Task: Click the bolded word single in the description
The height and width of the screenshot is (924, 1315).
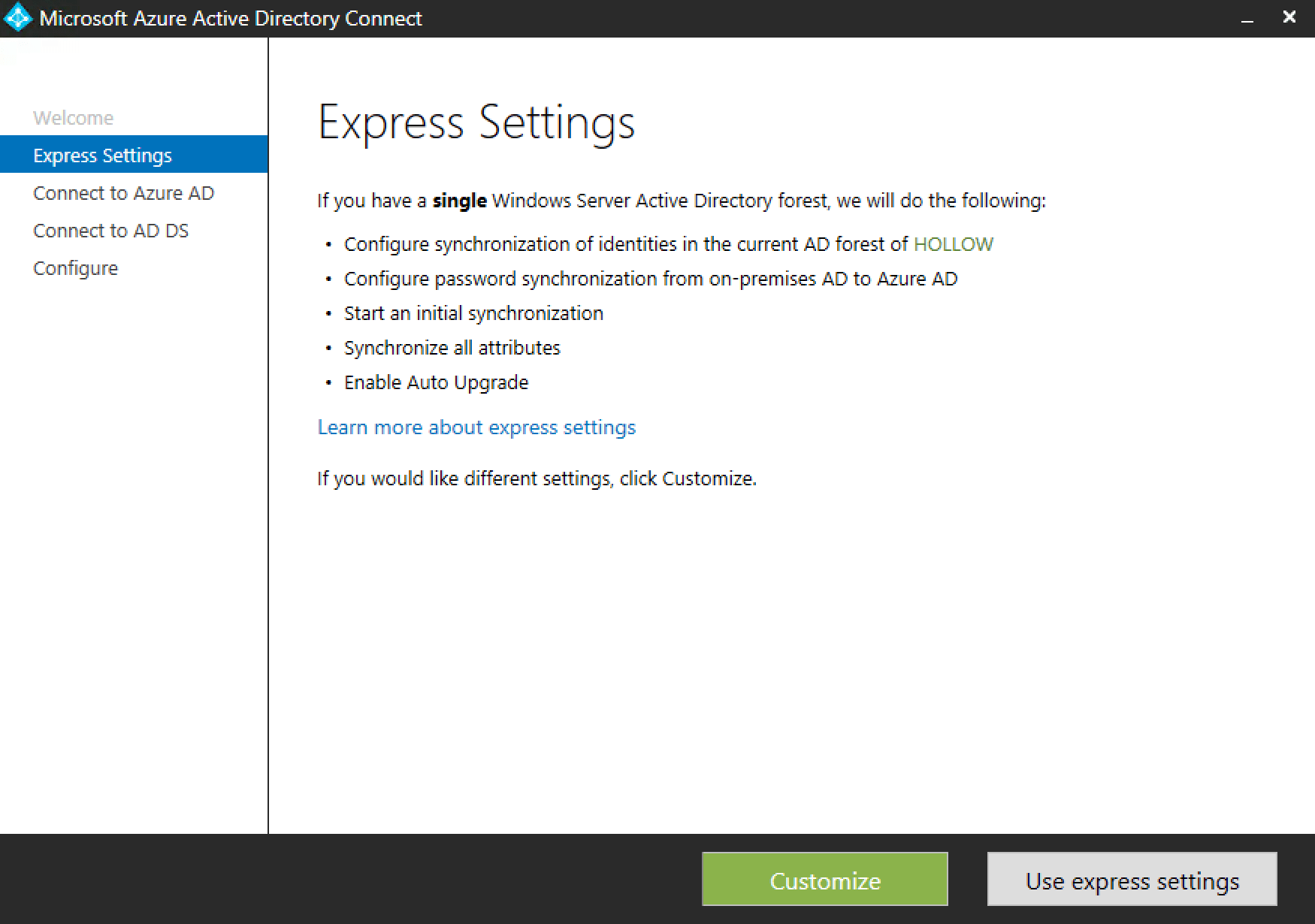Action: [x=459, y=201]
